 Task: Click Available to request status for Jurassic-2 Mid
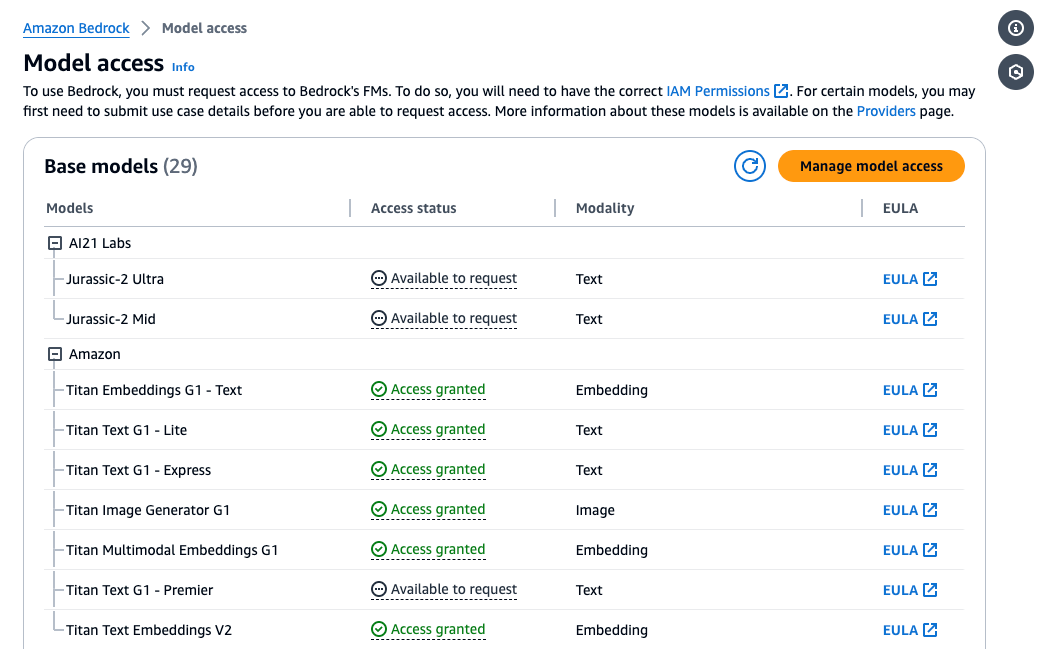444,319
